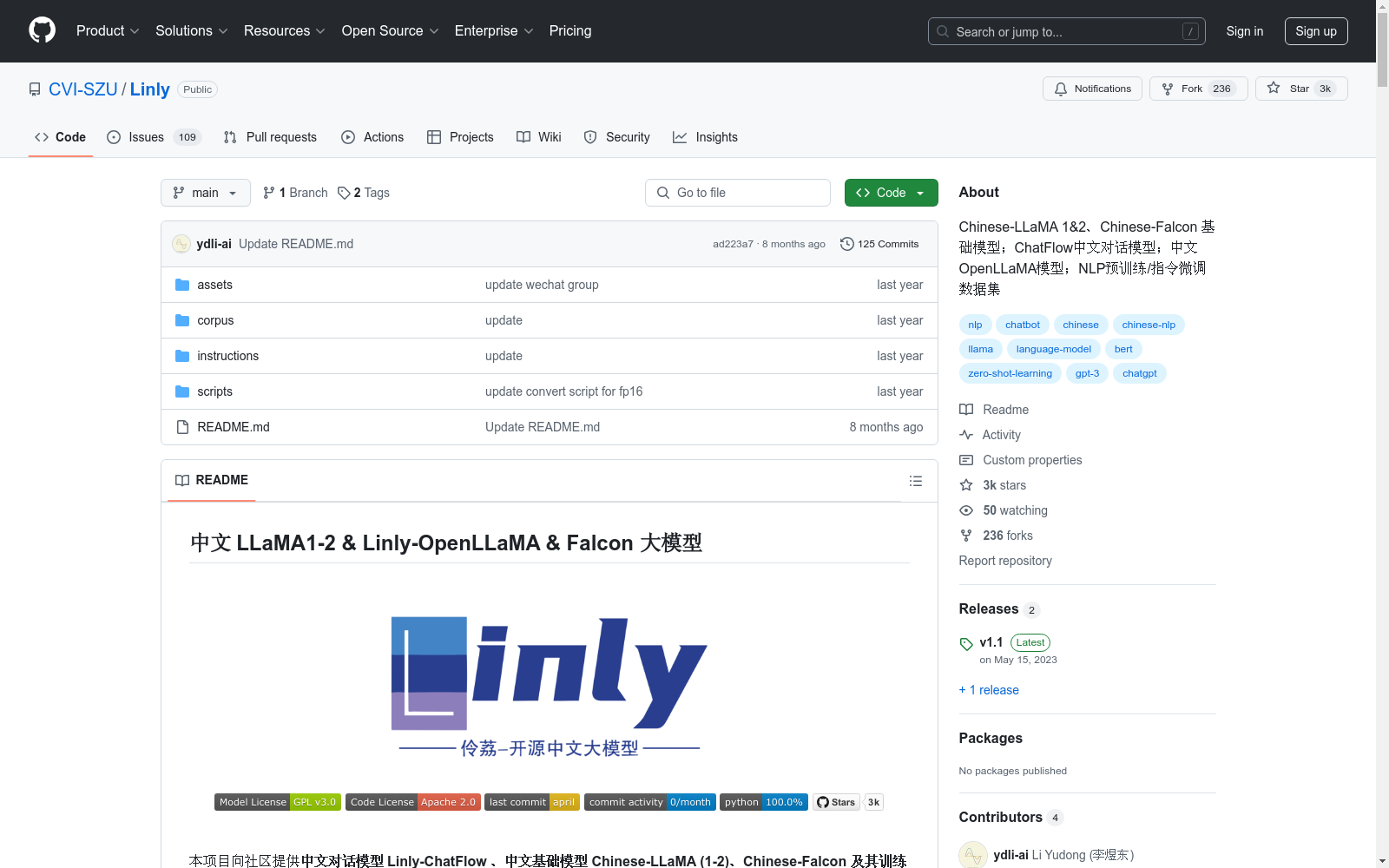Click the Sign up button
The height and width of the screenshot is (868, 1389).
pos(1316,31)
